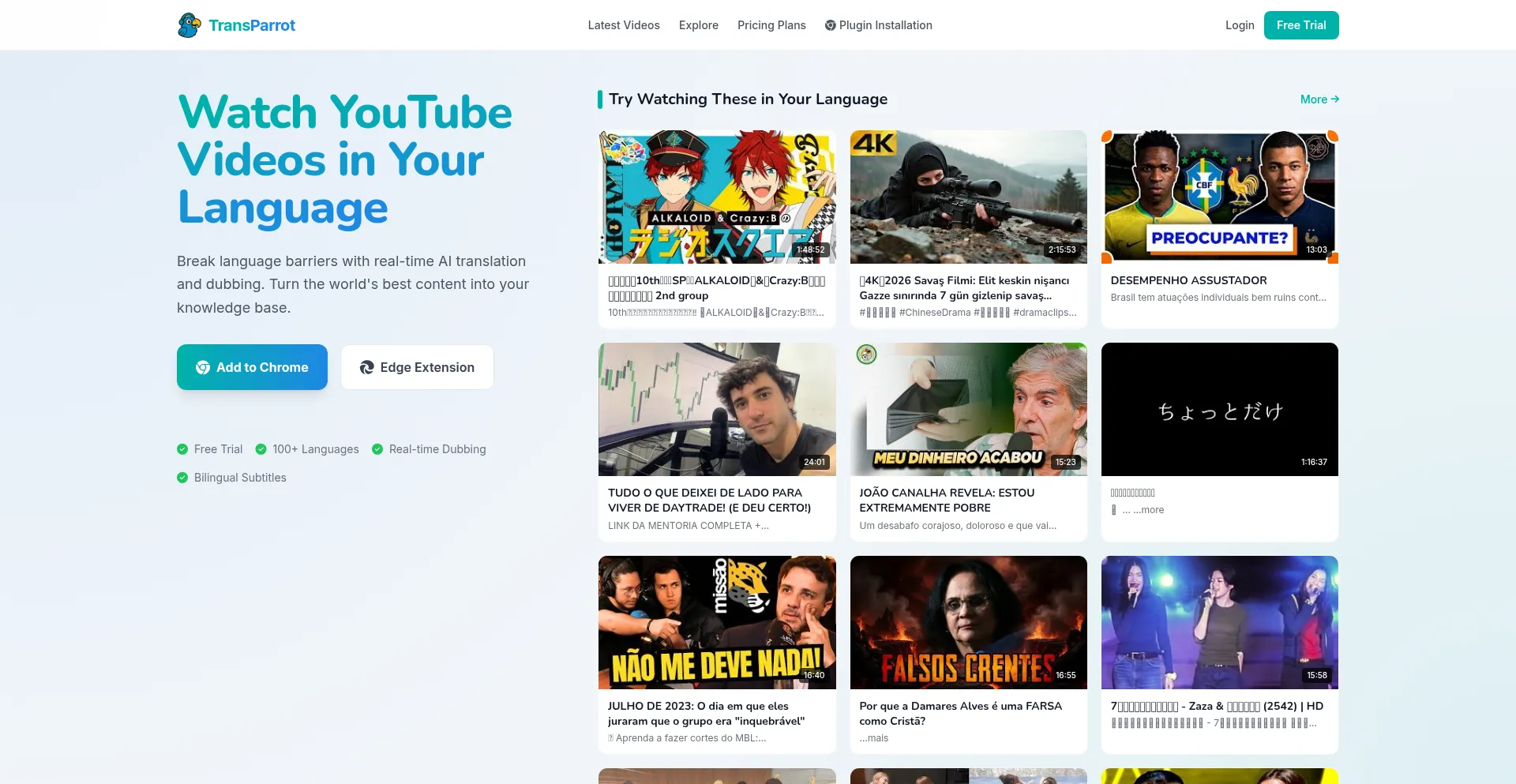Open the Zaza concert video thumbnail
Screen dimensions: 1516x784
pyautogui.click(x=1219, y=622)
